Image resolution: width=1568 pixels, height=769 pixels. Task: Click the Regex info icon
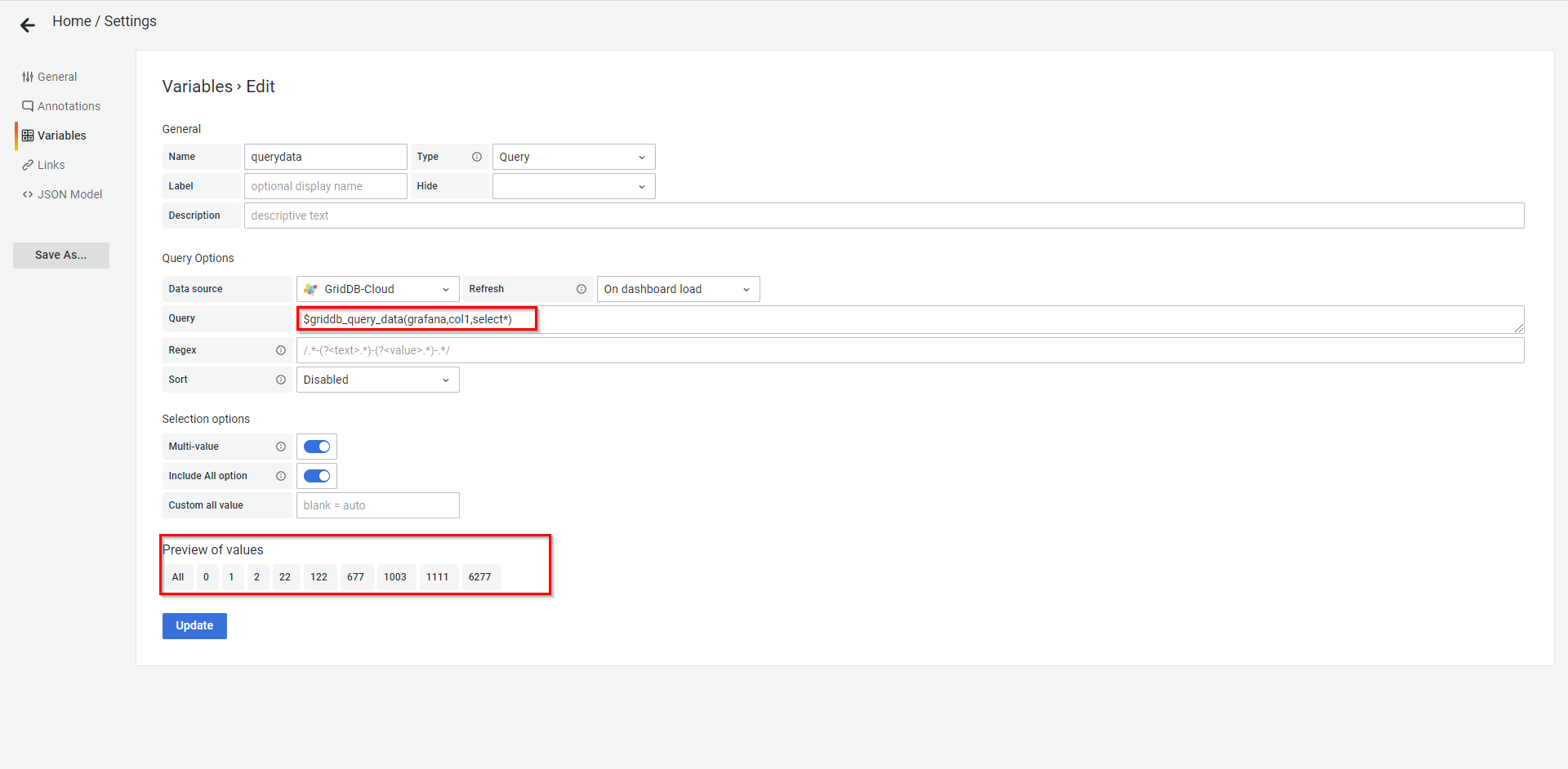(281, 350)
